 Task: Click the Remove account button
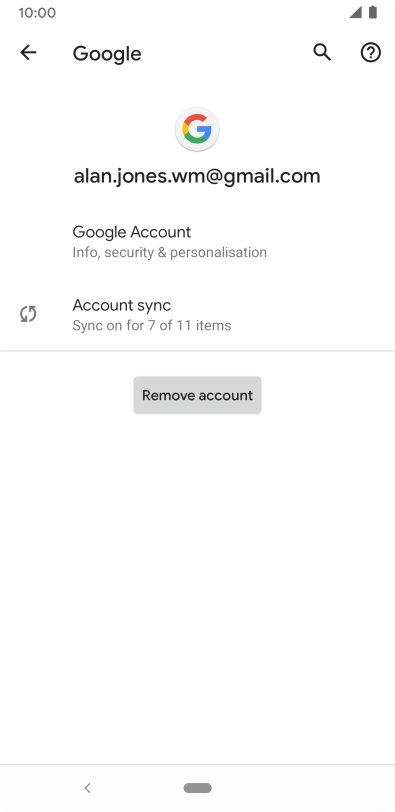pos(197,395)
